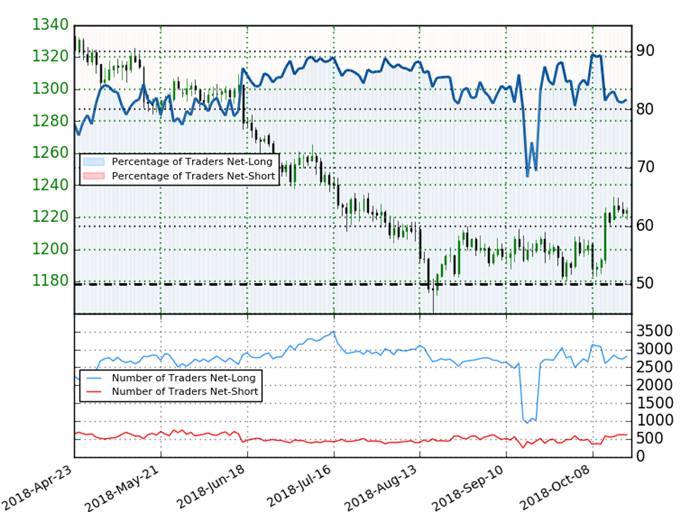680x512 pixels.
Task: Click the 2018-Aug-13 date label
Action: pos(381,488)
